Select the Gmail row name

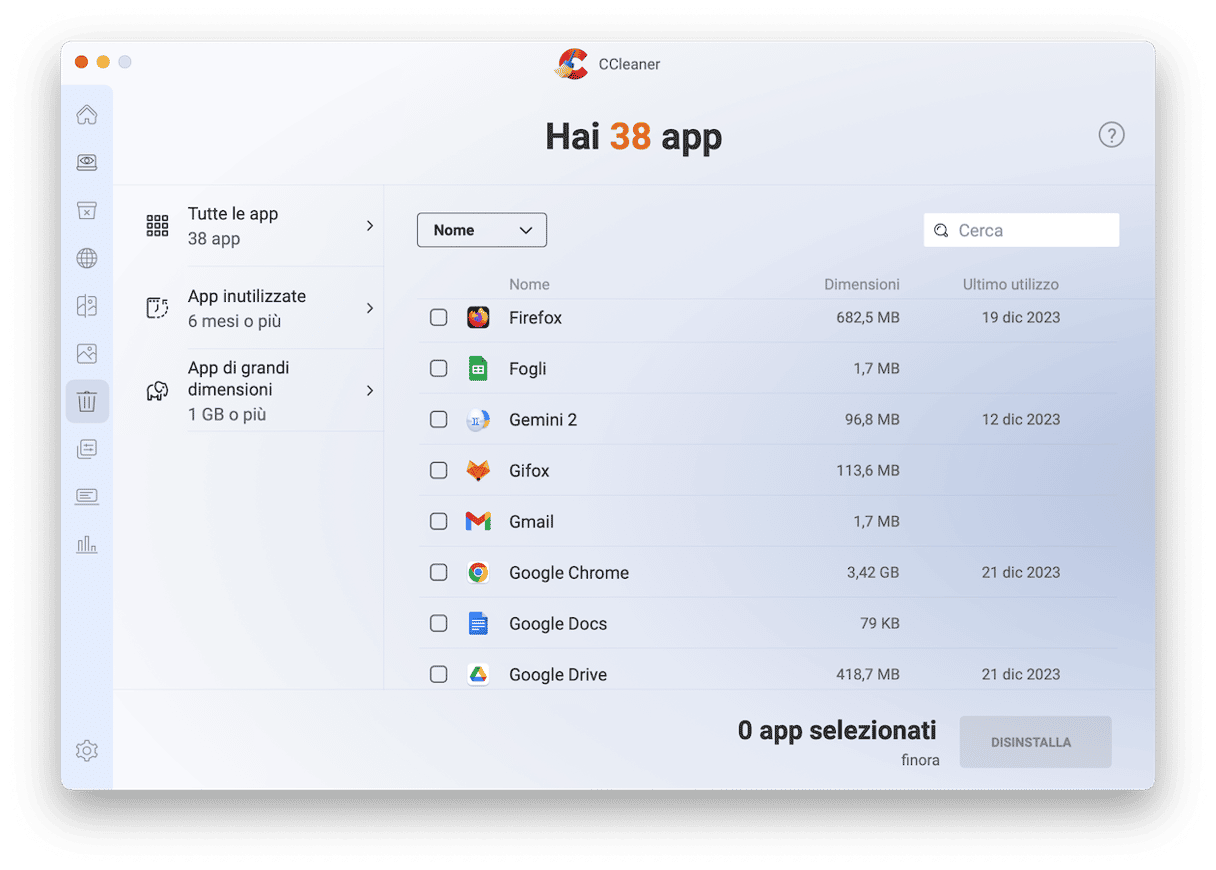click(x=531, y=521)
